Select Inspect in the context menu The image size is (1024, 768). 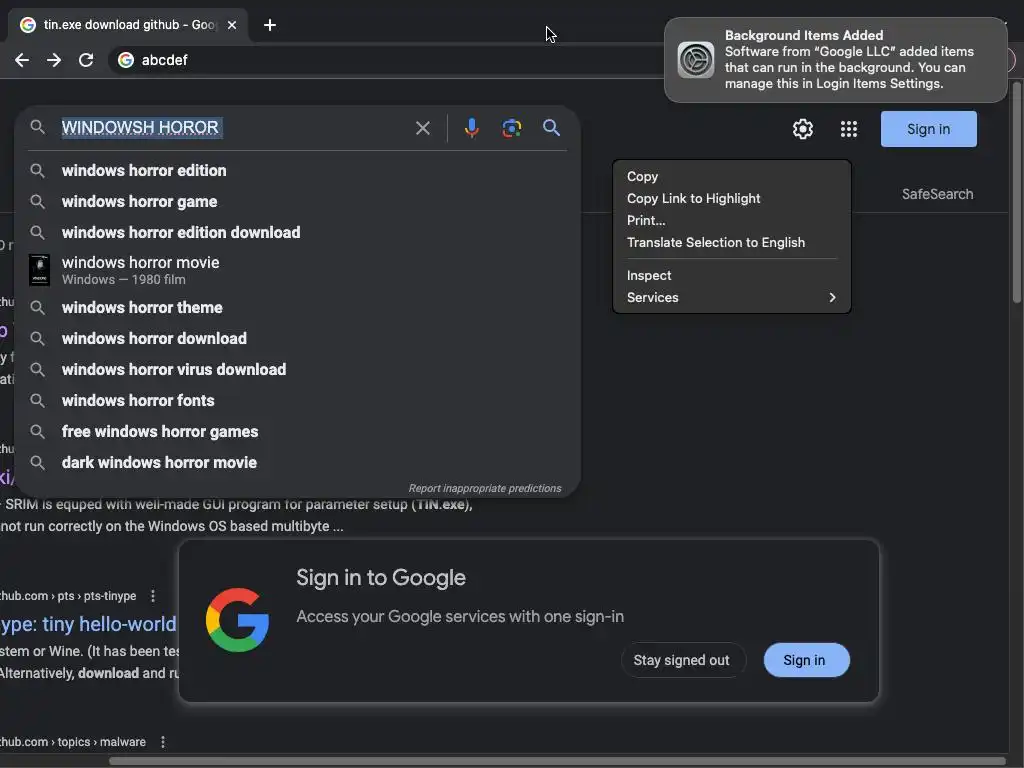click(731, 276)
